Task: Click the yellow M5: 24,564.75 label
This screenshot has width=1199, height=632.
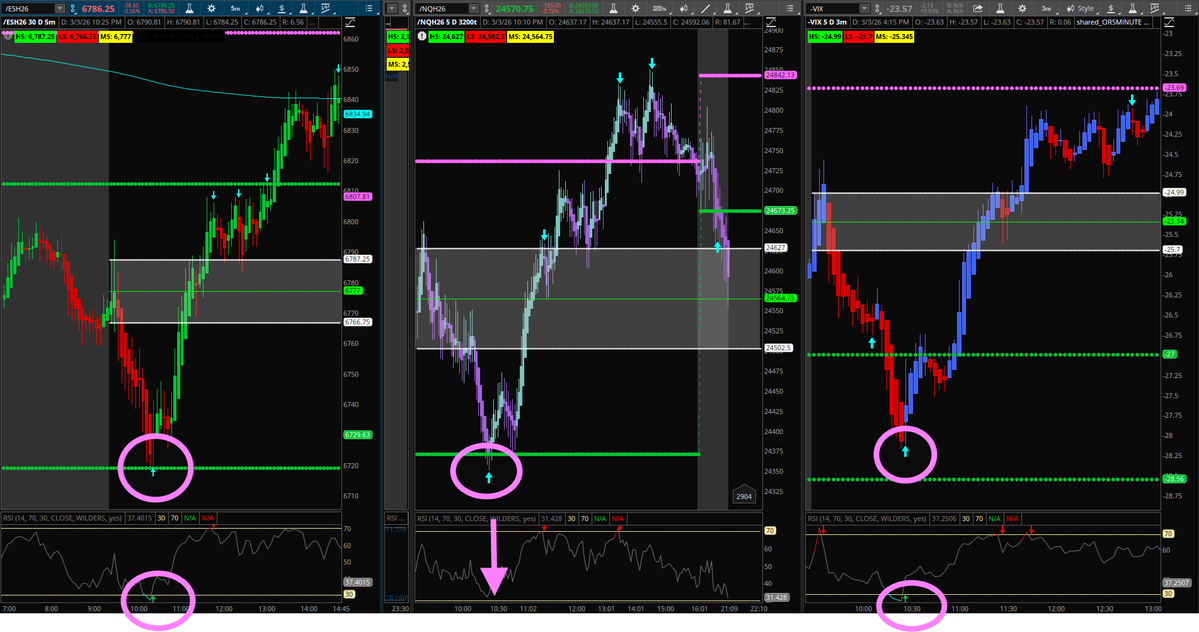Action: [530, 37]
